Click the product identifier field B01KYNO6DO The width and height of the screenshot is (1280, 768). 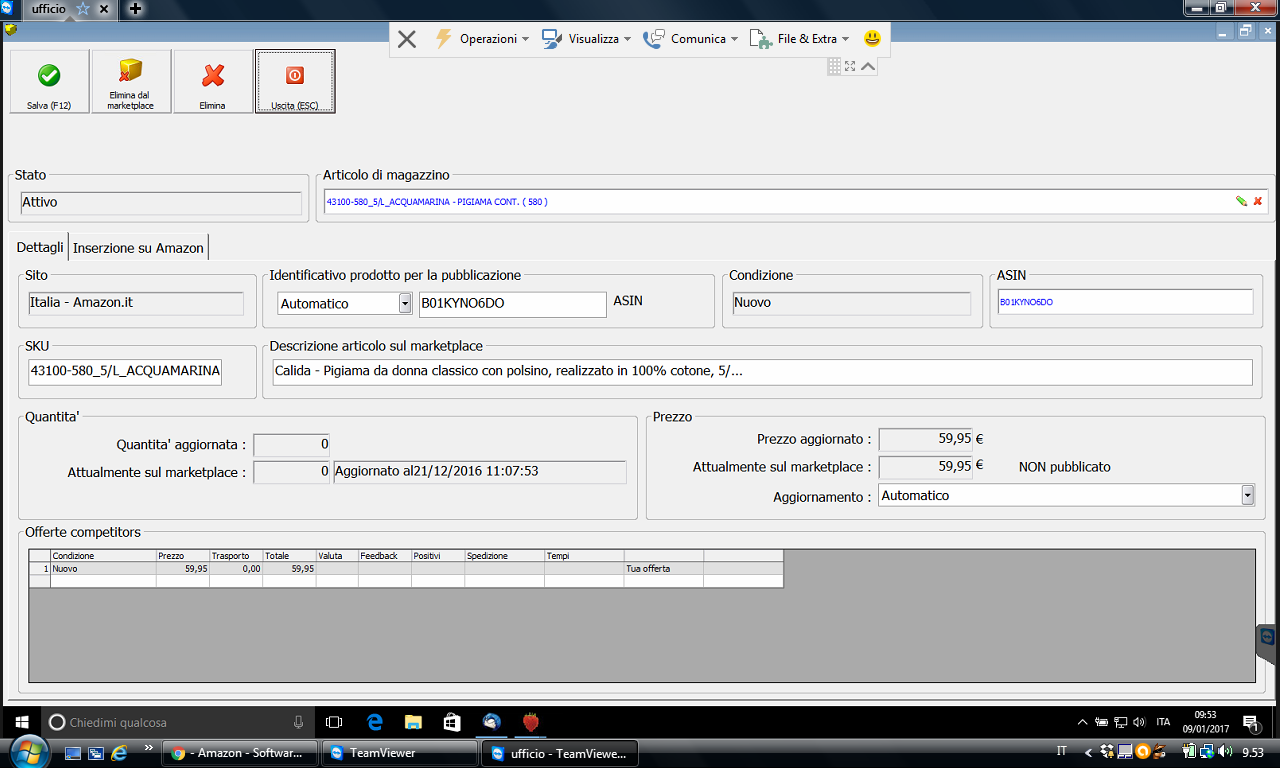pos(512,303)
